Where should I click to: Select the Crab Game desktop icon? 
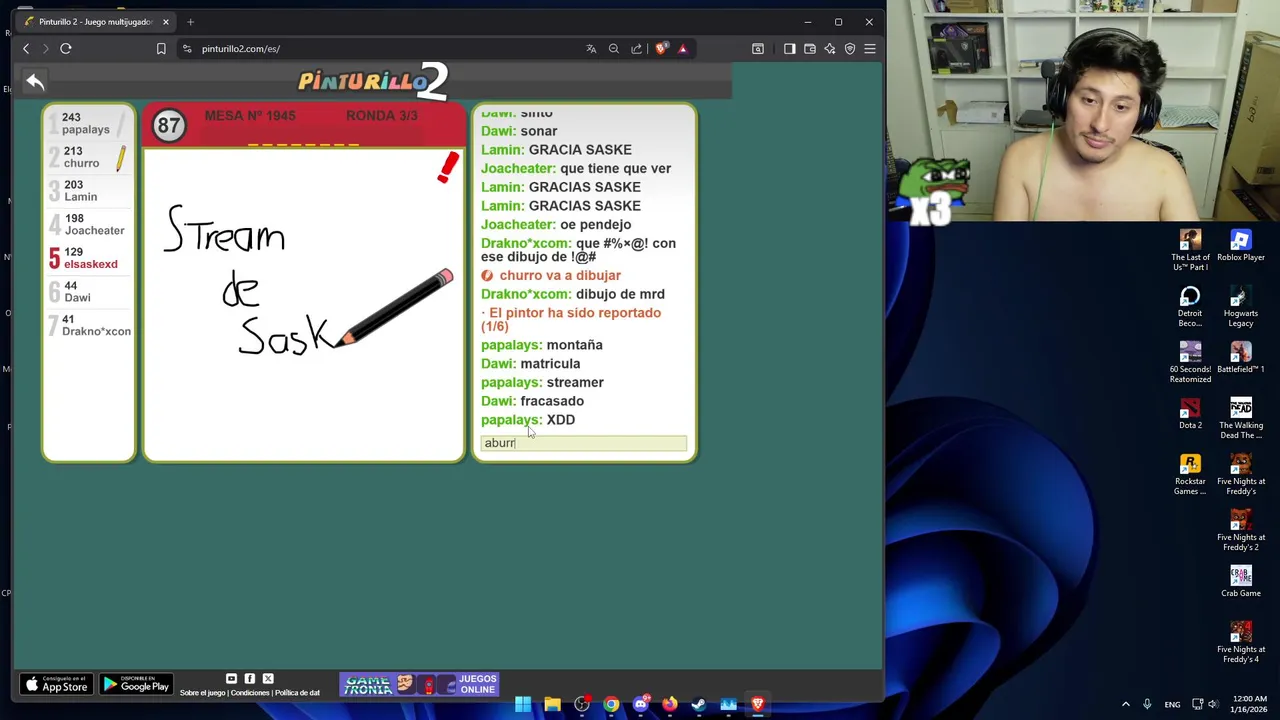[x=1241, y=582]
